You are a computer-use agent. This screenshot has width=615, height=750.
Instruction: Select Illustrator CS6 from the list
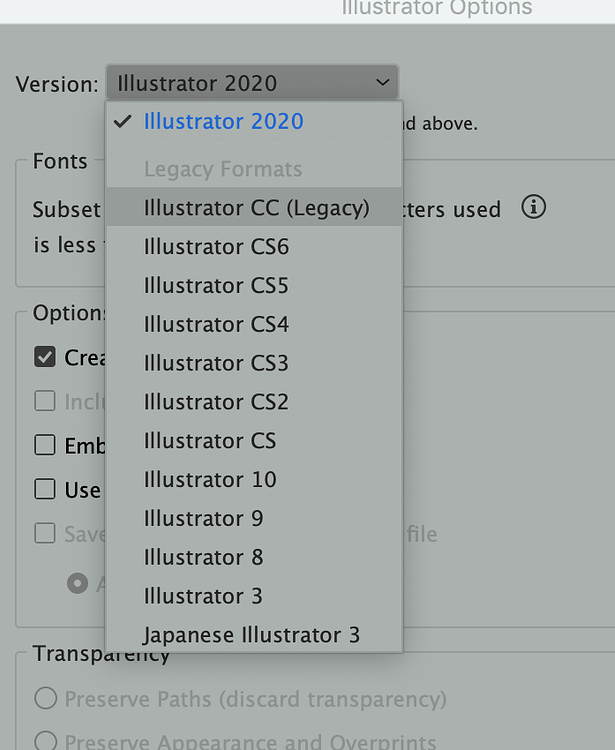(x=254, y=247)
